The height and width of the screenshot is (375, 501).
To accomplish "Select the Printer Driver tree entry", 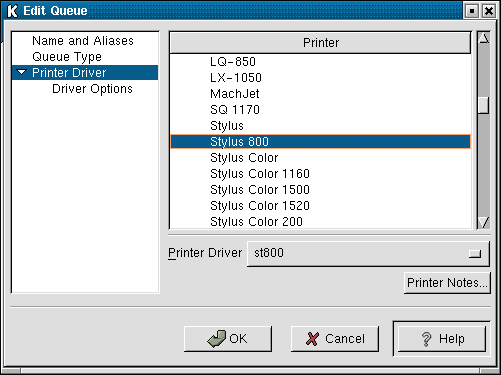I will click(x=85, y=73).
